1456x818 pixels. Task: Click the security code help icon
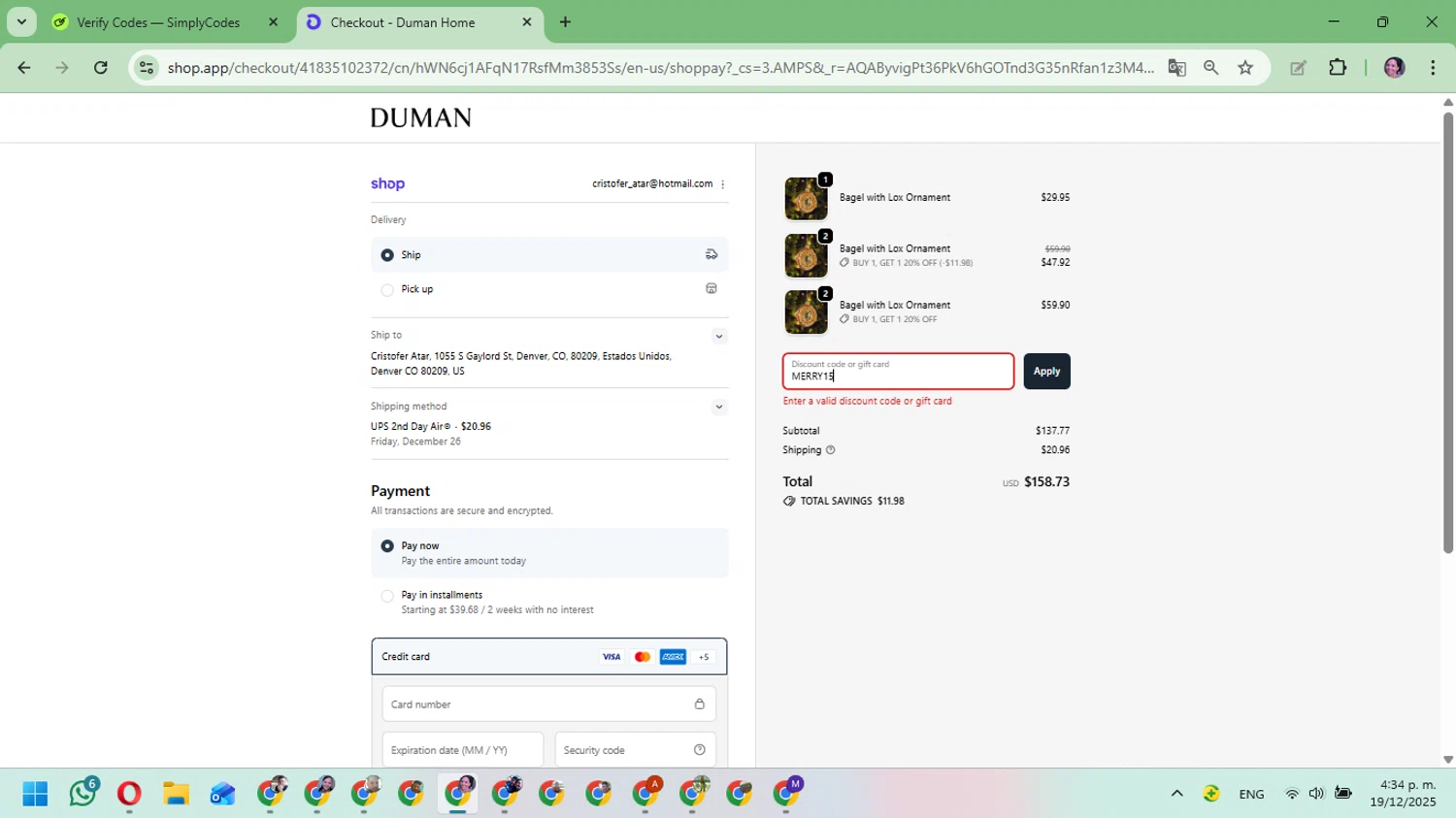700,750
